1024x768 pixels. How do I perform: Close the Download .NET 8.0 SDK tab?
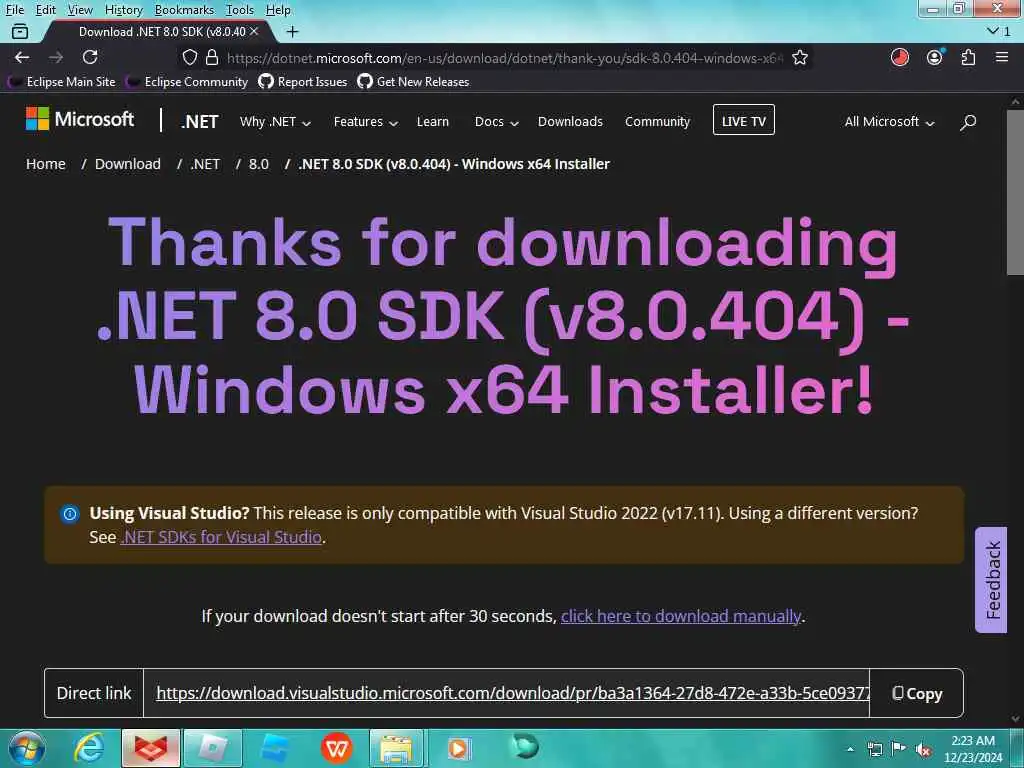pos(254,31)
